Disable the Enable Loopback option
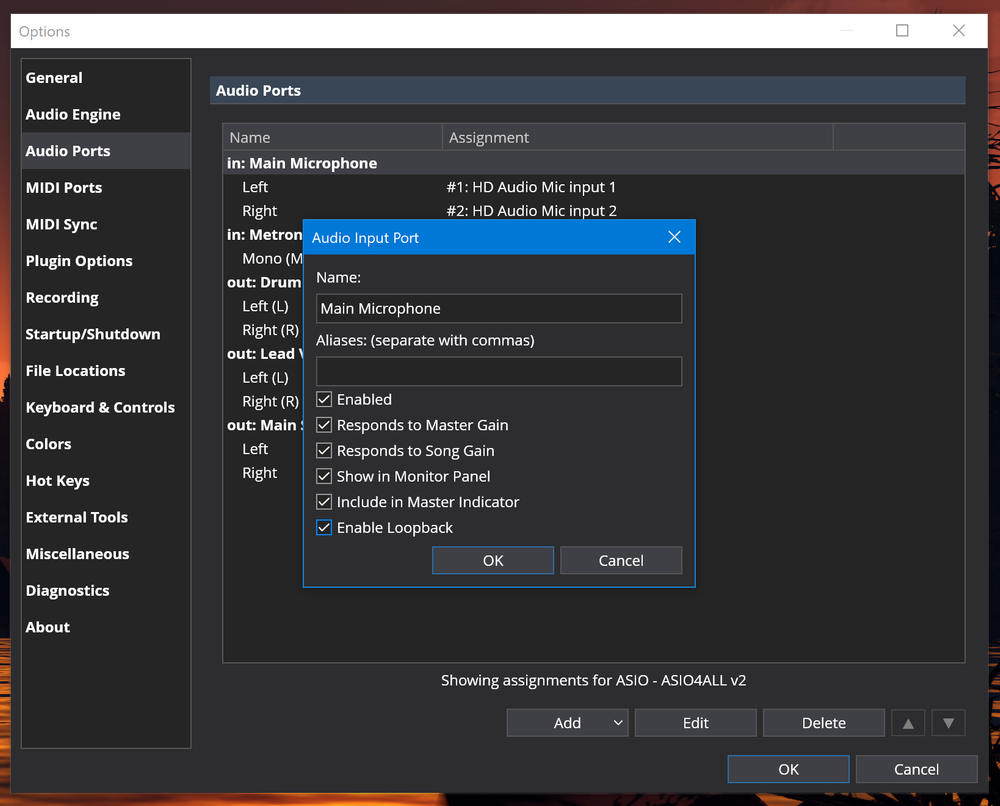The image size is (1000, 806). coord(324,527)
